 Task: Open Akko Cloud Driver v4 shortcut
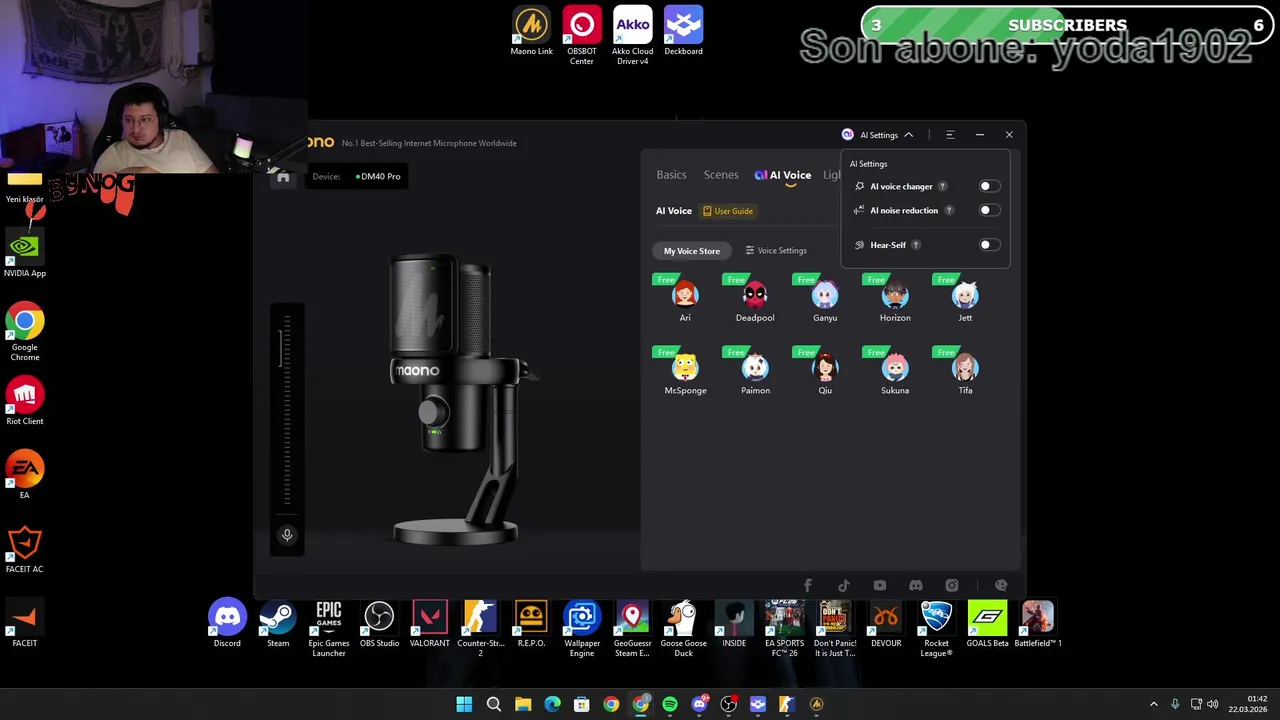click(x=632, y=36)
